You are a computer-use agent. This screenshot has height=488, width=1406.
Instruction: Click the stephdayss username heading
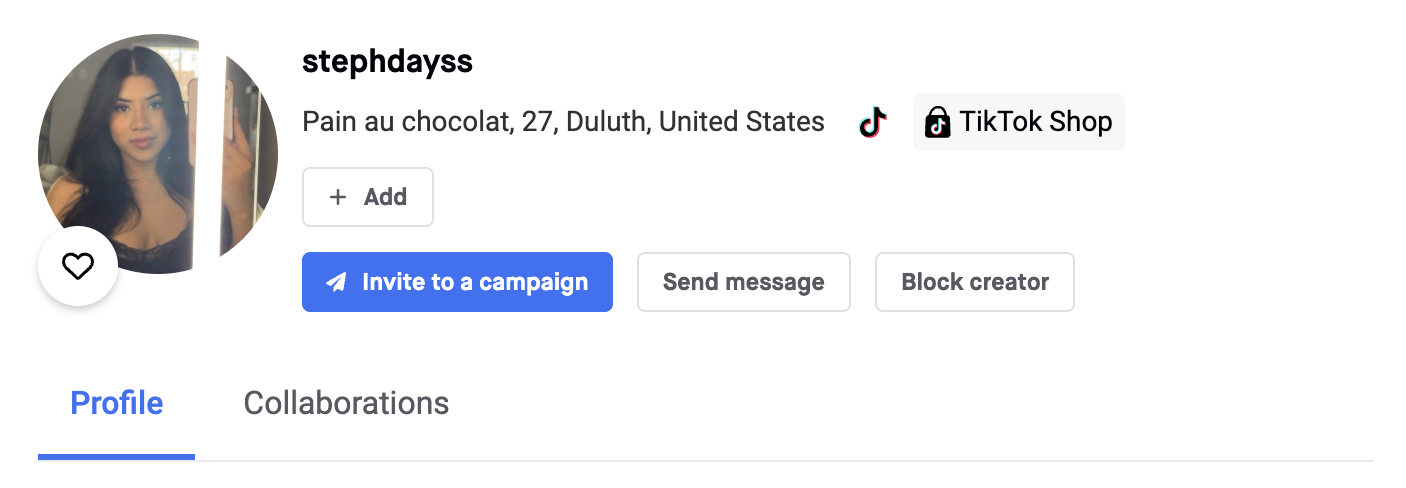(x=387, y=61)
